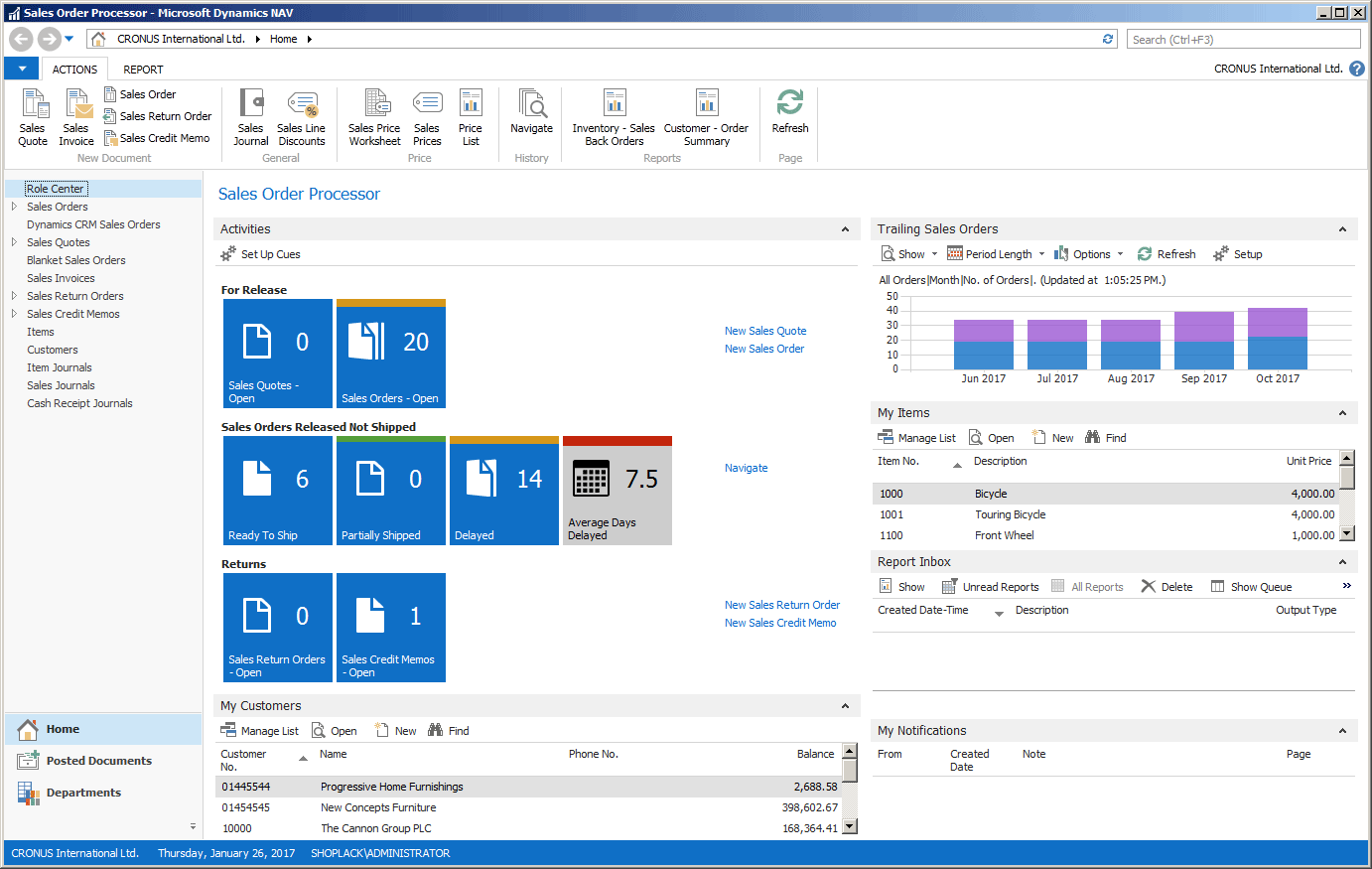The image size is (1372, 869).
Task: Select the Progressive Home Furnishings customer row
Action: point(529,787)
